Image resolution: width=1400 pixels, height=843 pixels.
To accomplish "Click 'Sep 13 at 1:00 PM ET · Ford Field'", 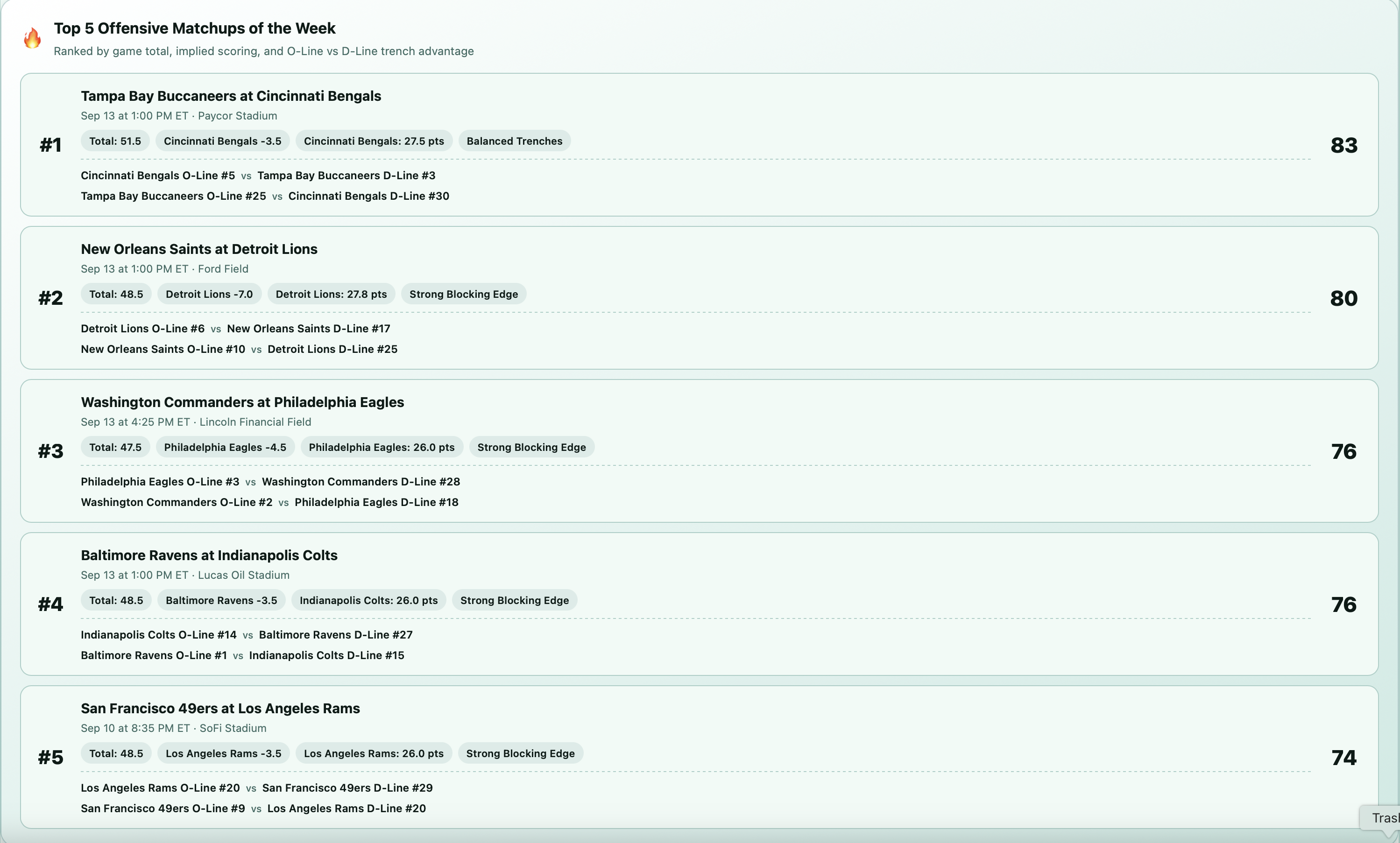I will (165, 269).
